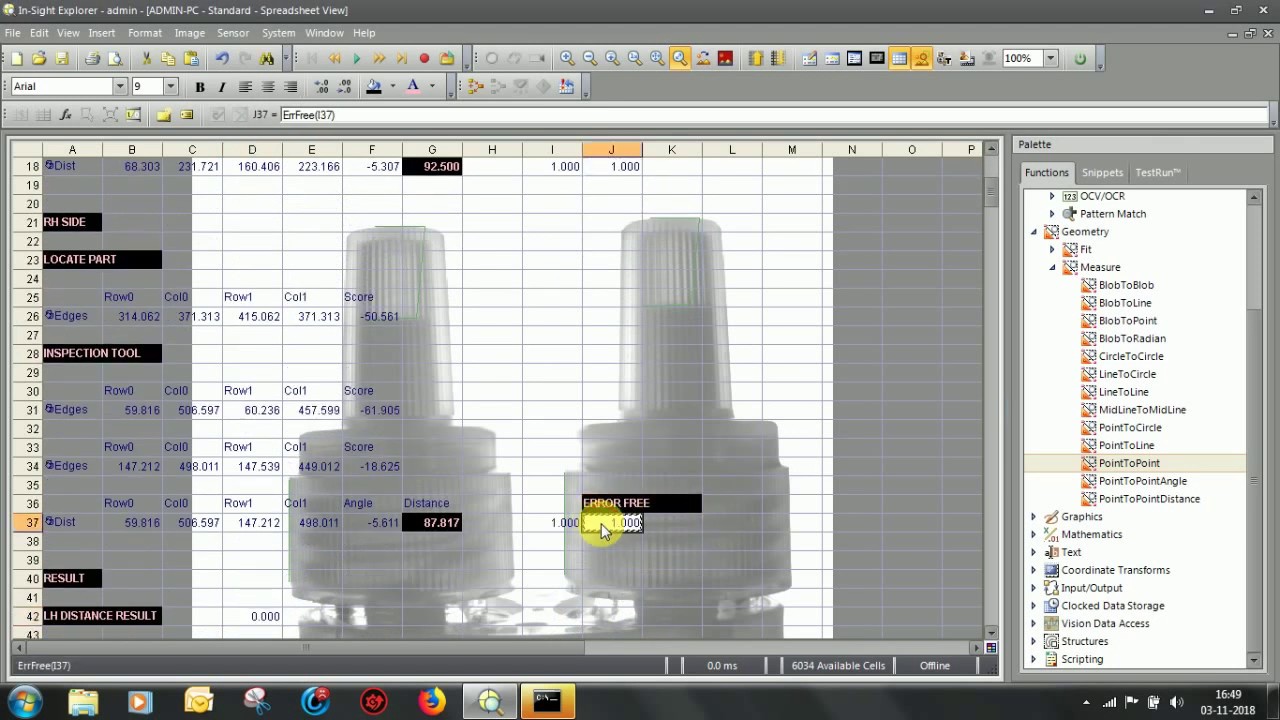
Task: Switch to the TestRun tab
Action: [1157, 173]
